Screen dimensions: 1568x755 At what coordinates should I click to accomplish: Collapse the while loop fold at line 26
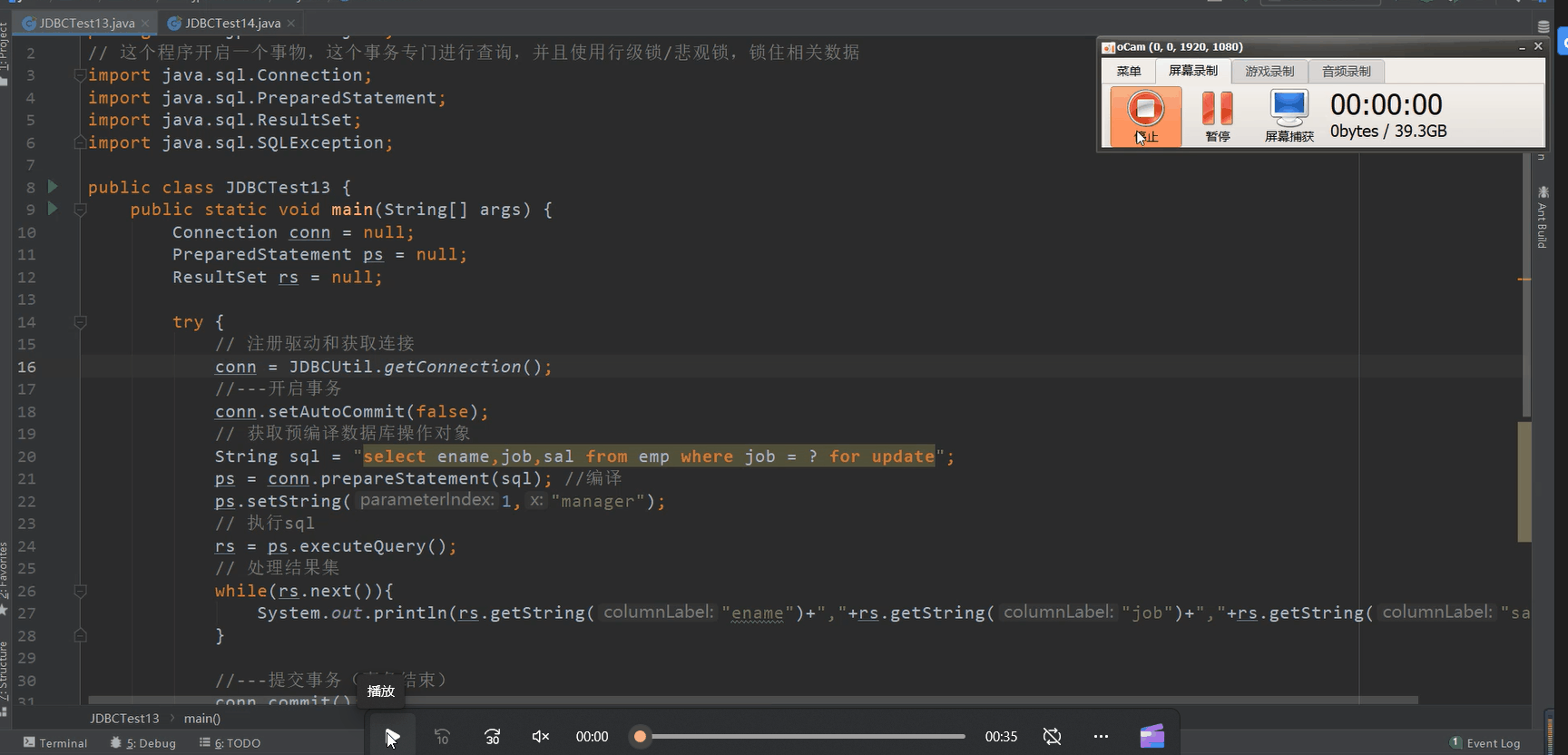80,591
